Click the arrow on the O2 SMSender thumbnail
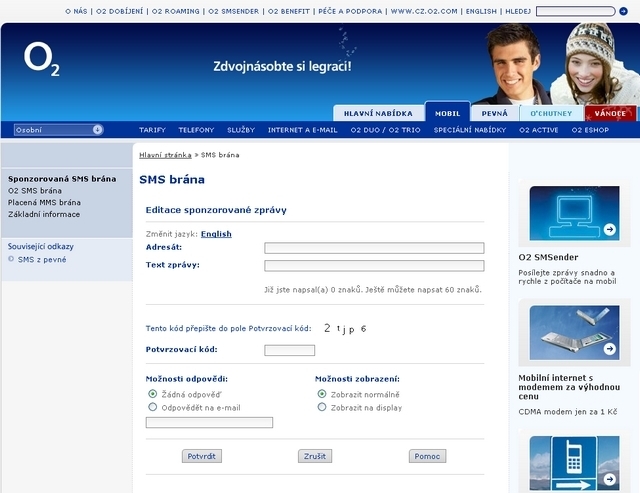The width and height of the screenshot is (640, 493). point(609,229)
